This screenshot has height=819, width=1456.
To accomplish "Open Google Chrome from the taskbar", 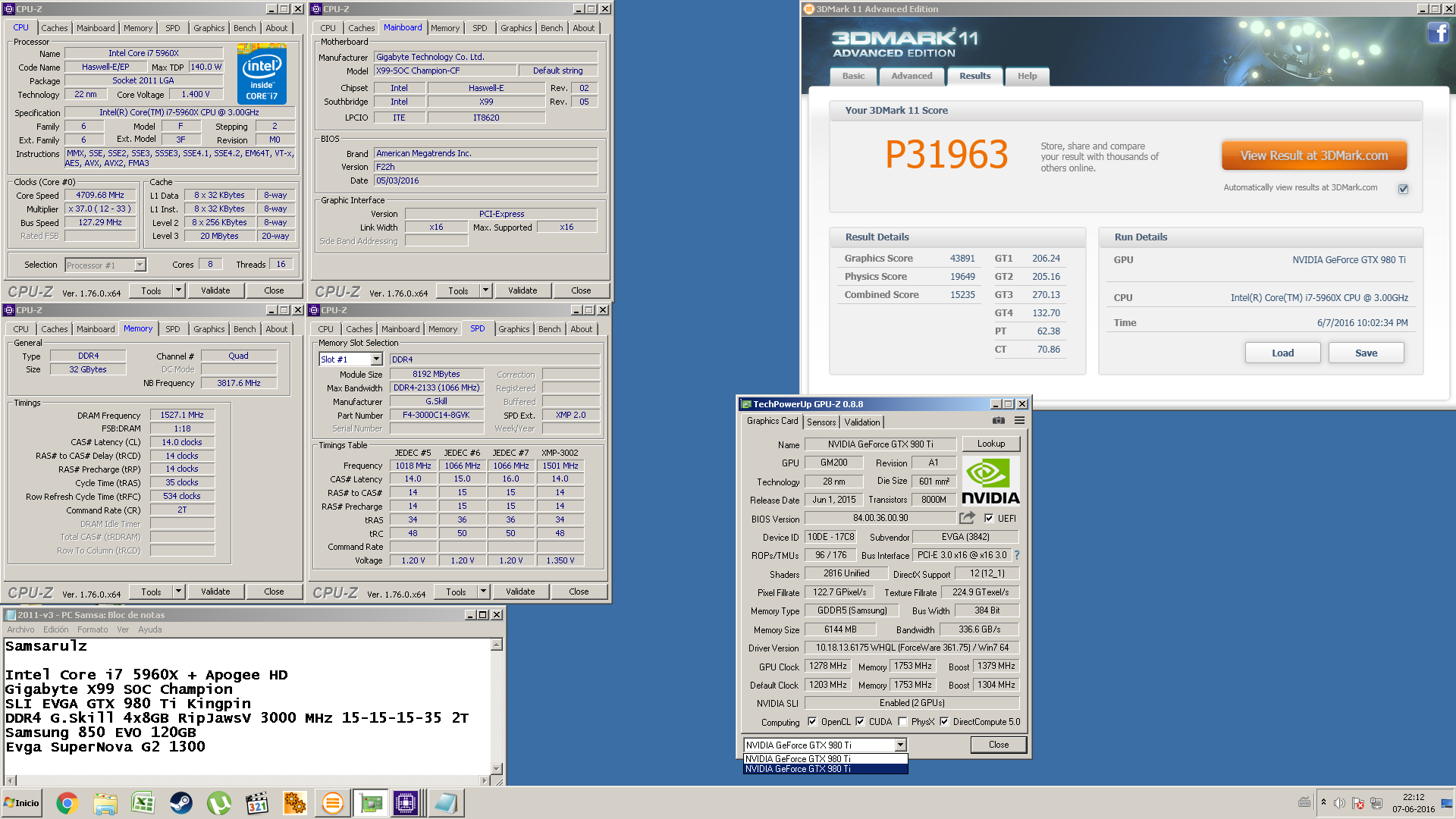I will [x=67, y=803].
